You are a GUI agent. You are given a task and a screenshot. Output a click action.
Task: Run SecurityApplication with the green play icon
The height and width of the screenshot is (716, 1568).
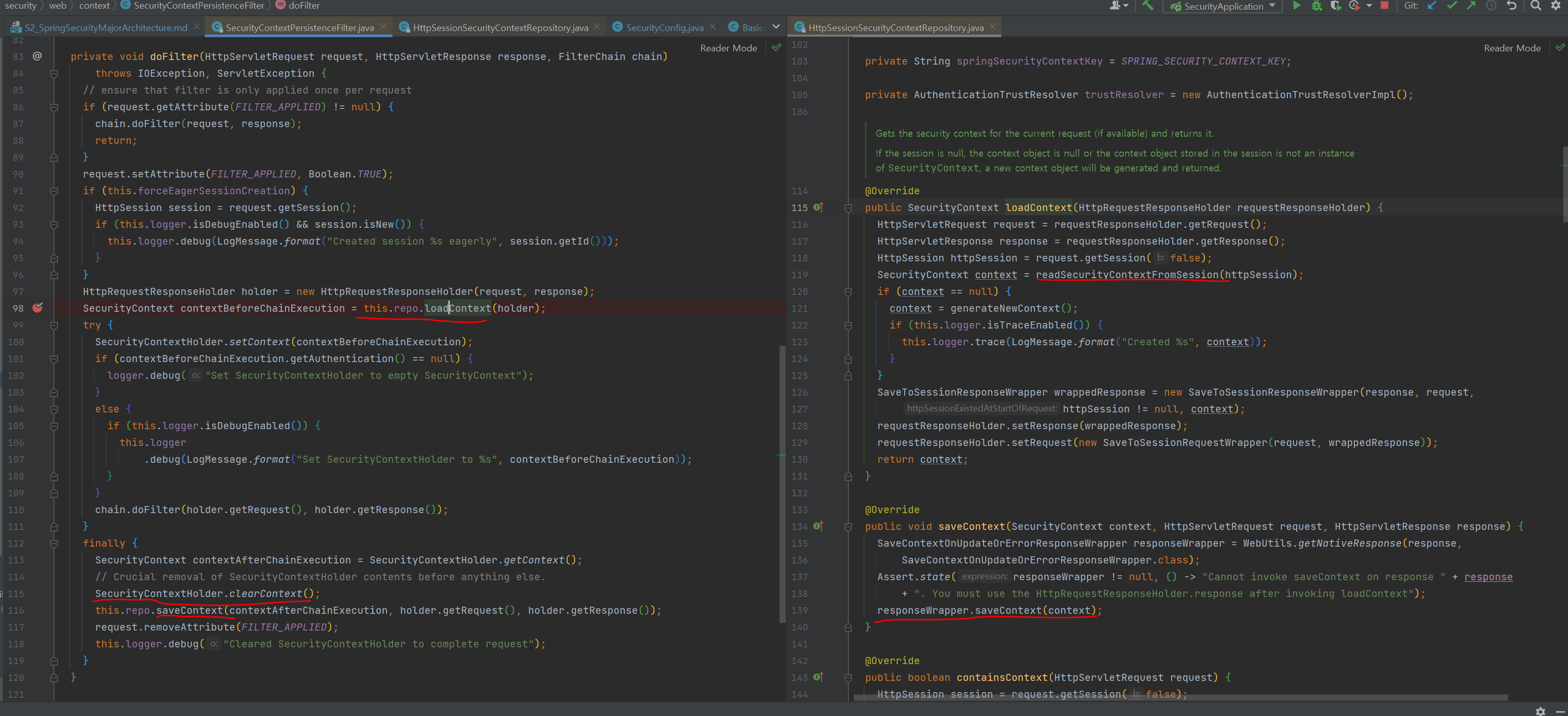pyautogui.click(x=1297, y=6)
